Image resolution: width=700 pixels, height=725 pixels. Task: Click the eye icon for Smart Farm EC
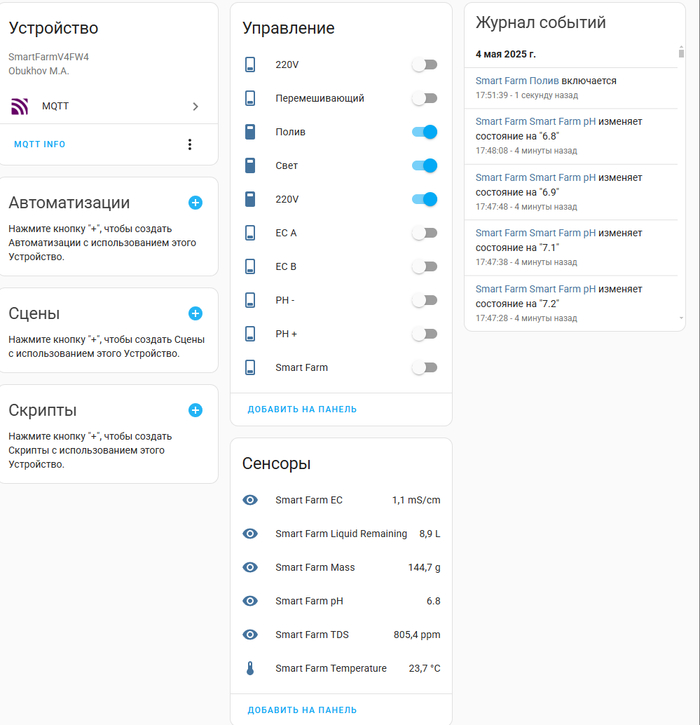coord(250,500)
